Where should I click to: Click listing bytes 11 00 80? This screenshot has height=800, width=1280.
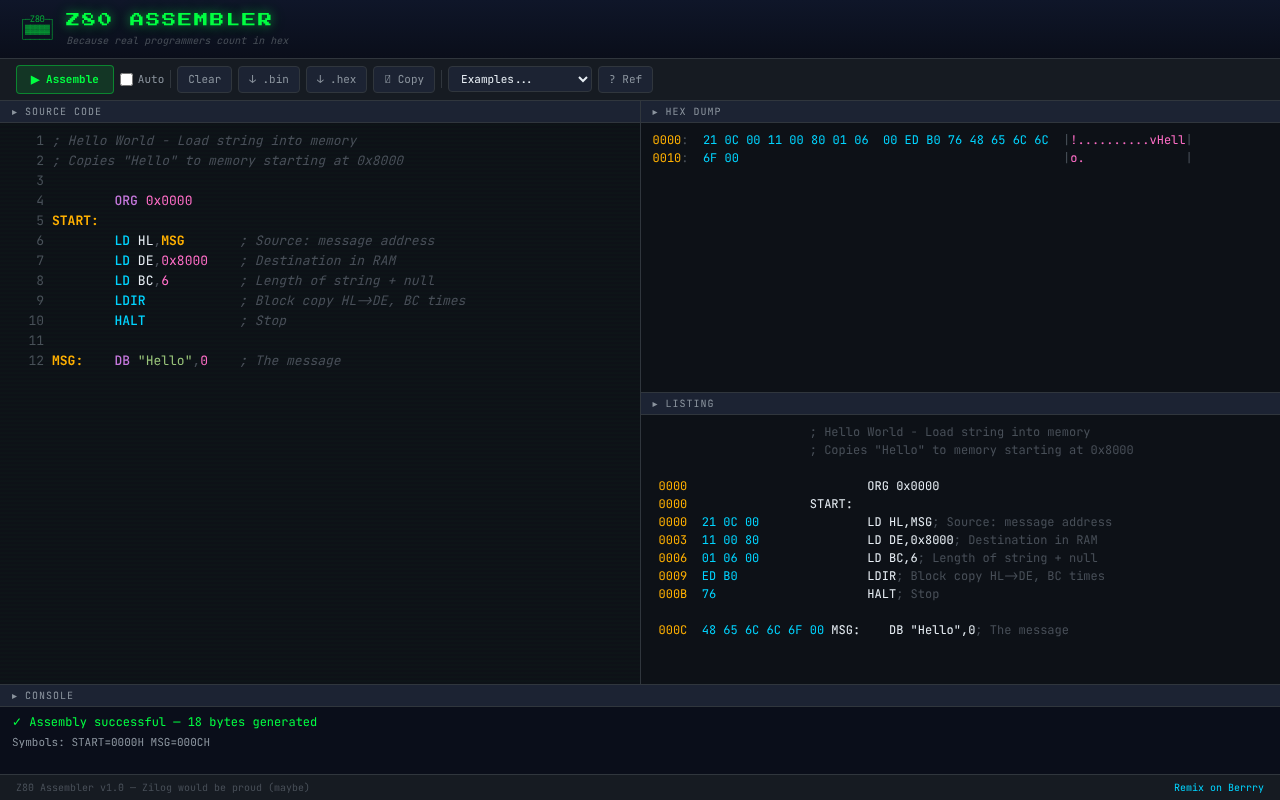point(730,540)
